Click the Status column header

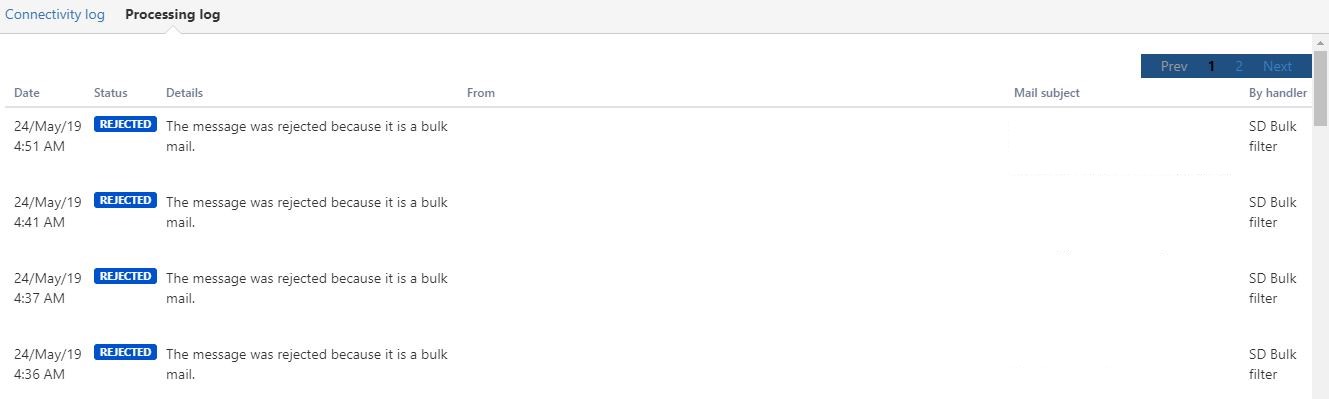tap(111, 93)
